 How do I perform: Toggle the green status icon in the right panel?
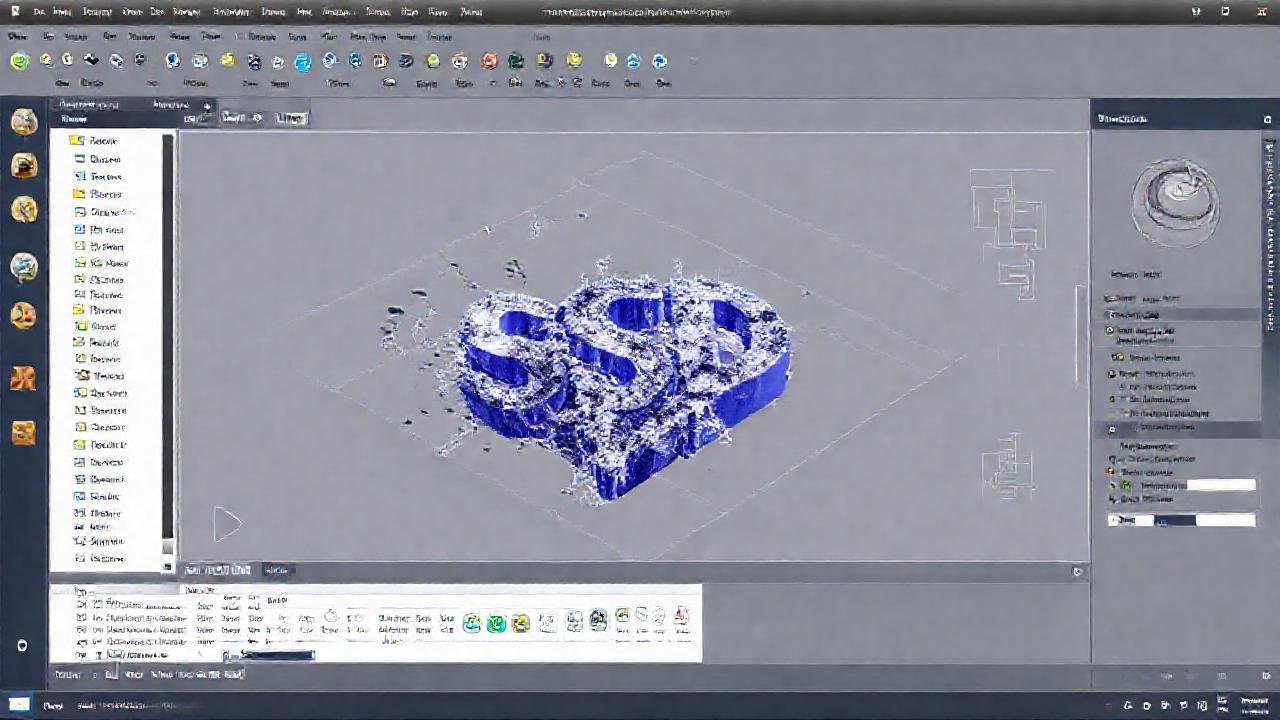click(x=1128, y=484)
